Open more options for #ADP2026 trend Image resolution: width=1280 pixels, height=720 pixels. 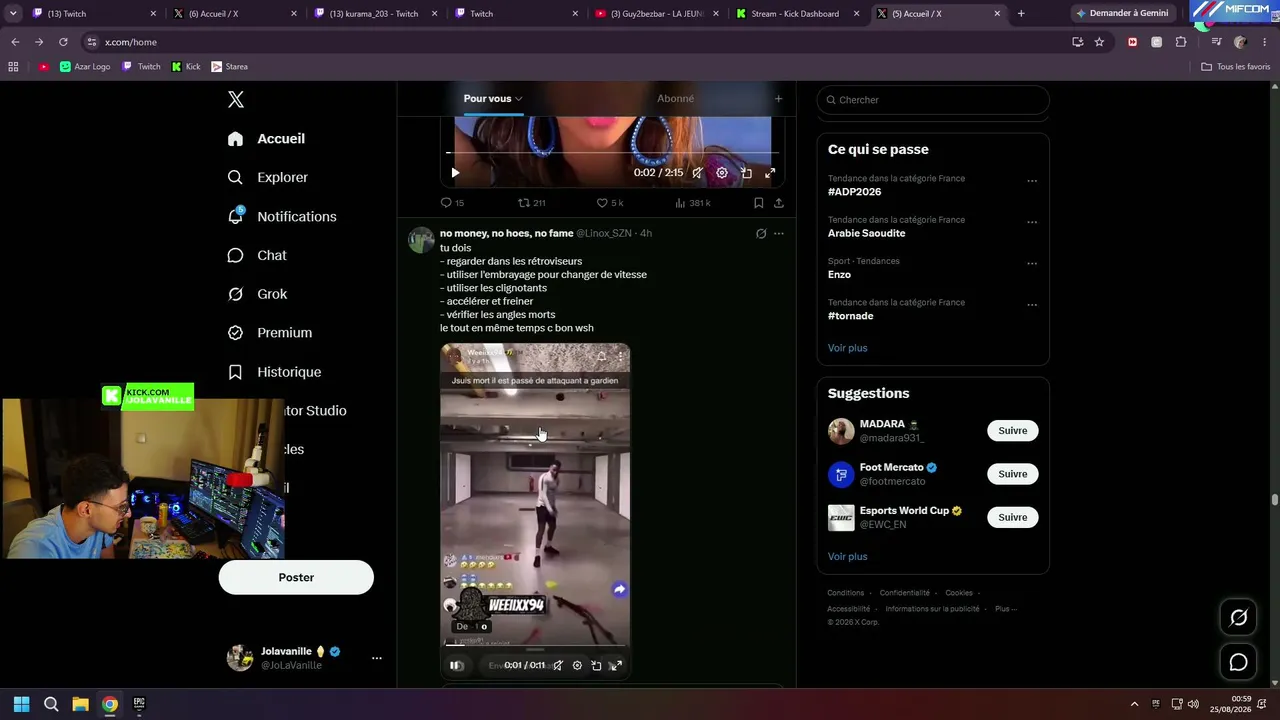tap(1032, 181)
